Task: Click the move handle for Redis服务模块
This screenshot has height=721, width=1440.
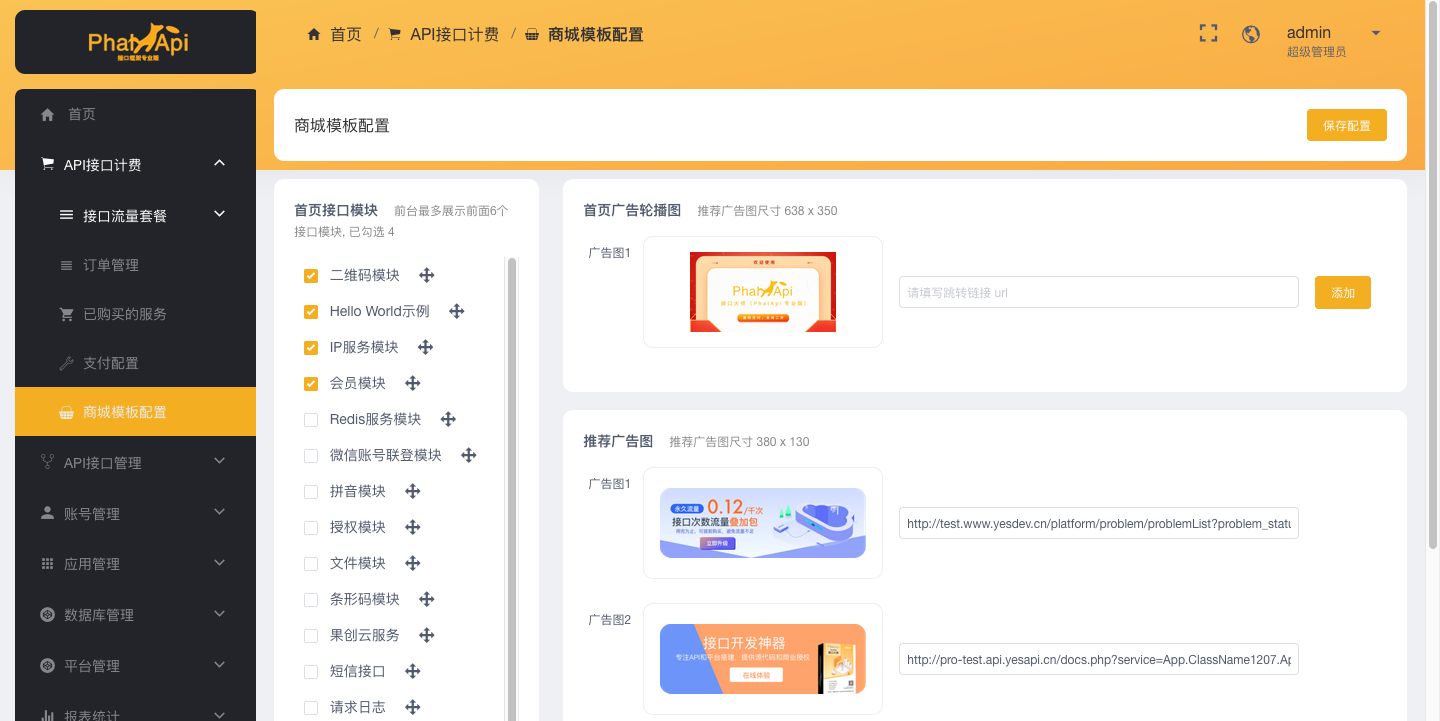Action: coord(448,419)
